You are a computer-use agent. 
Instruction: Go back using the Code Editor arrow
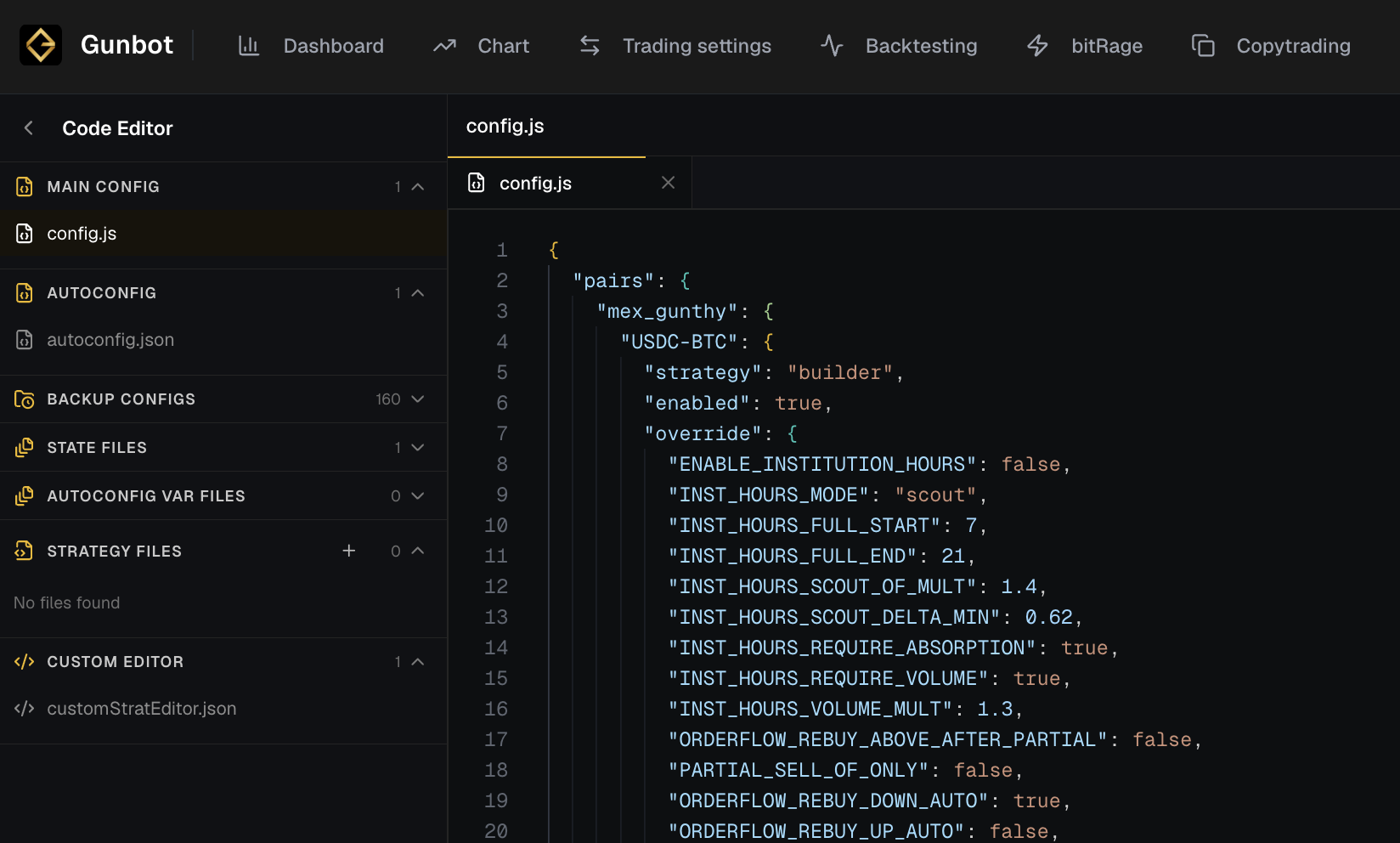tap(29, 127)
